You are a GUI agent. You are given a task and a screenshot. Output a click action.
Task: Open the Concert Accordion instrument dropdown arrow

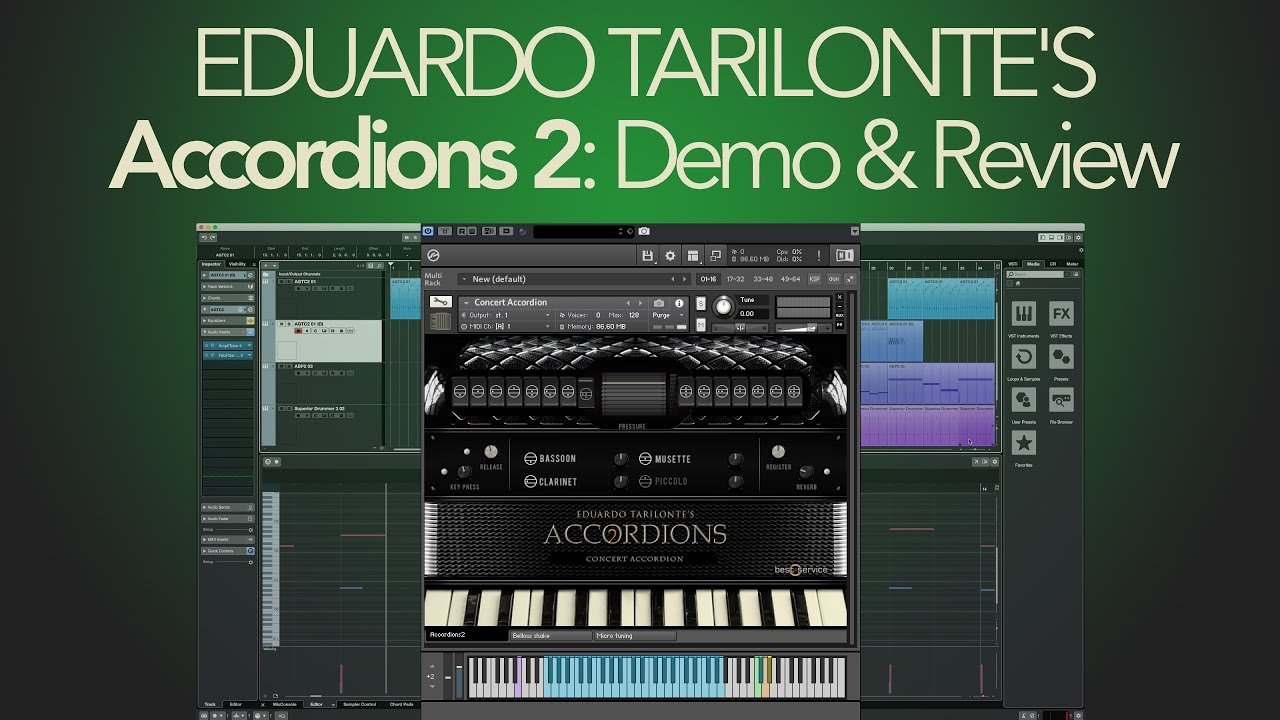point(466,302)
